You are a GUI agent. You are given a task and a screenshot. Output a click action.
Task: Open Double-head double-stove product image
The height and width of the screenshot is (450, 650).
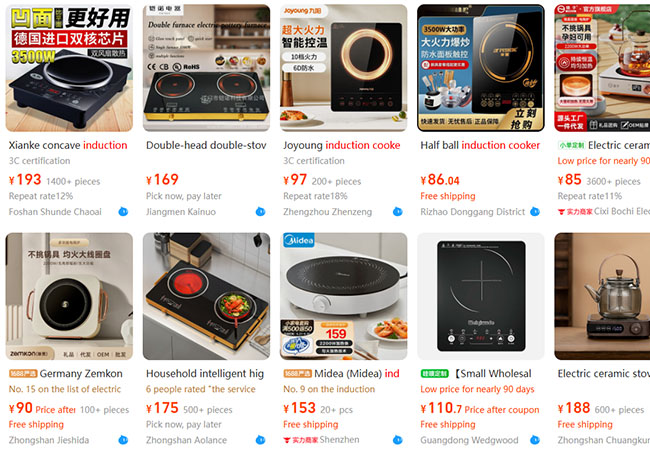[206, 68]
